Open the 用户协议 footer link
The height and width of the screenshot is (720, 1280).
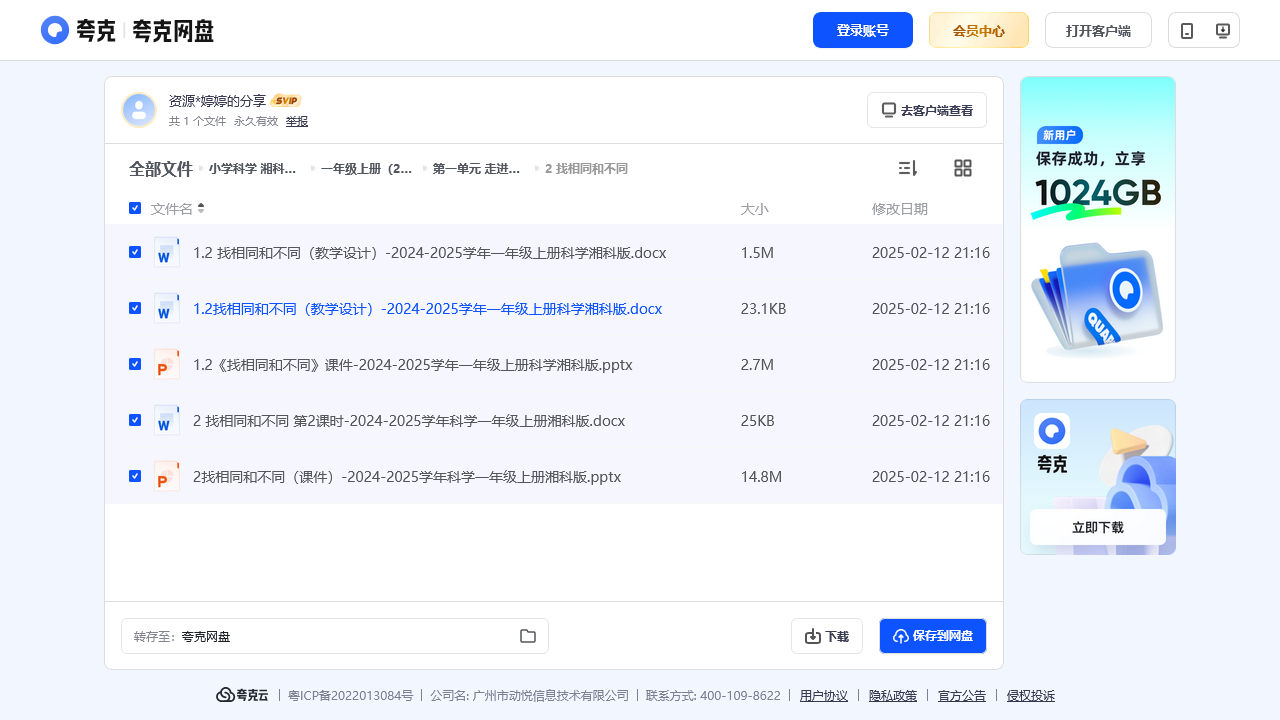click(x=824, y=696)
